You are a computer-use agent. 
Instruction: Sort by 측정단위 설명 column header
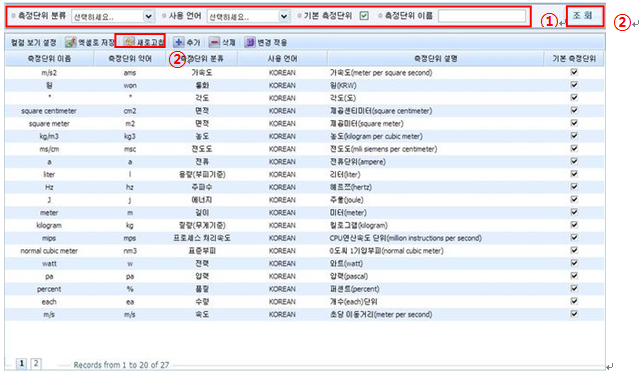[x=435, y=59]
